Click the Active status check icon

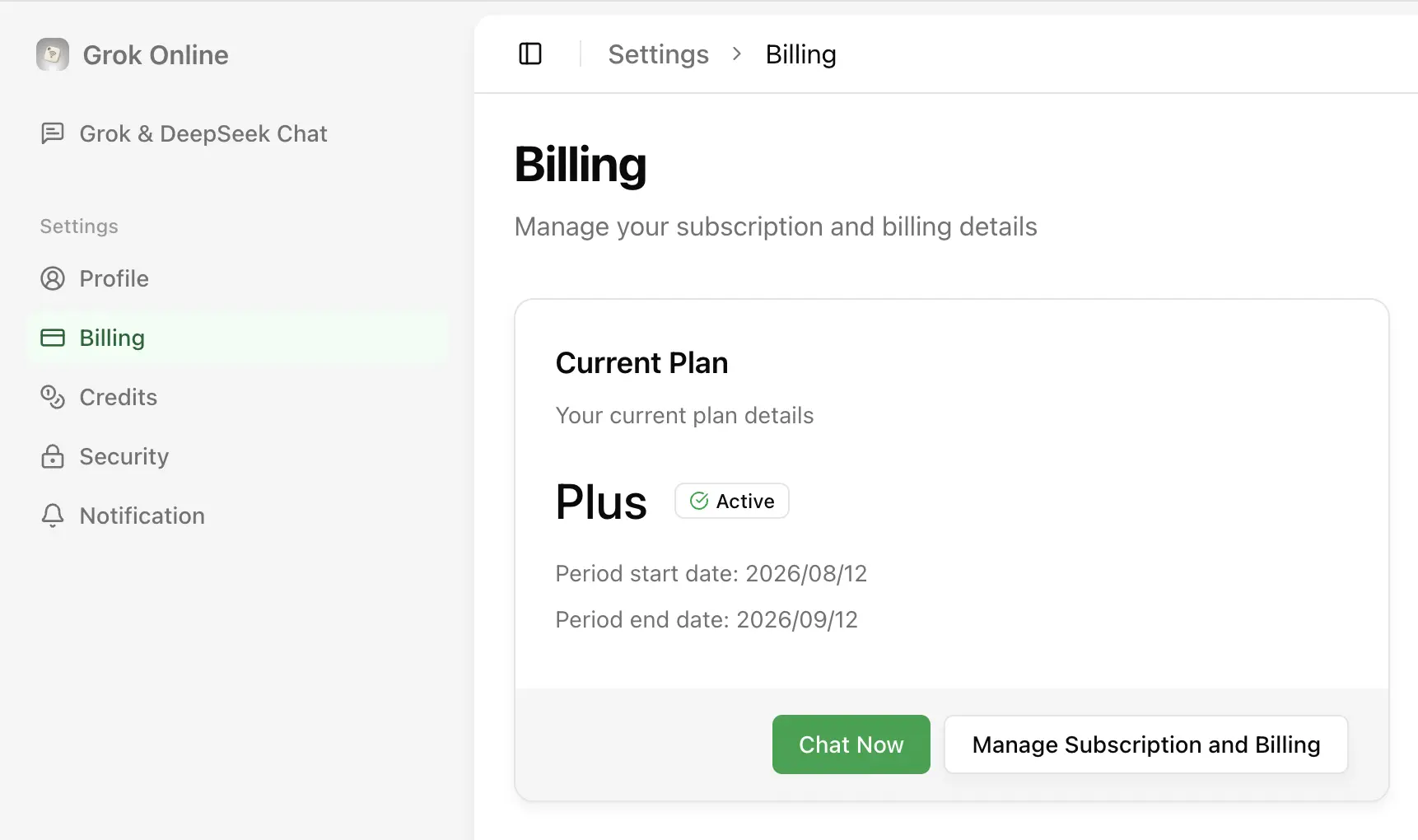[x=699, y=501]
